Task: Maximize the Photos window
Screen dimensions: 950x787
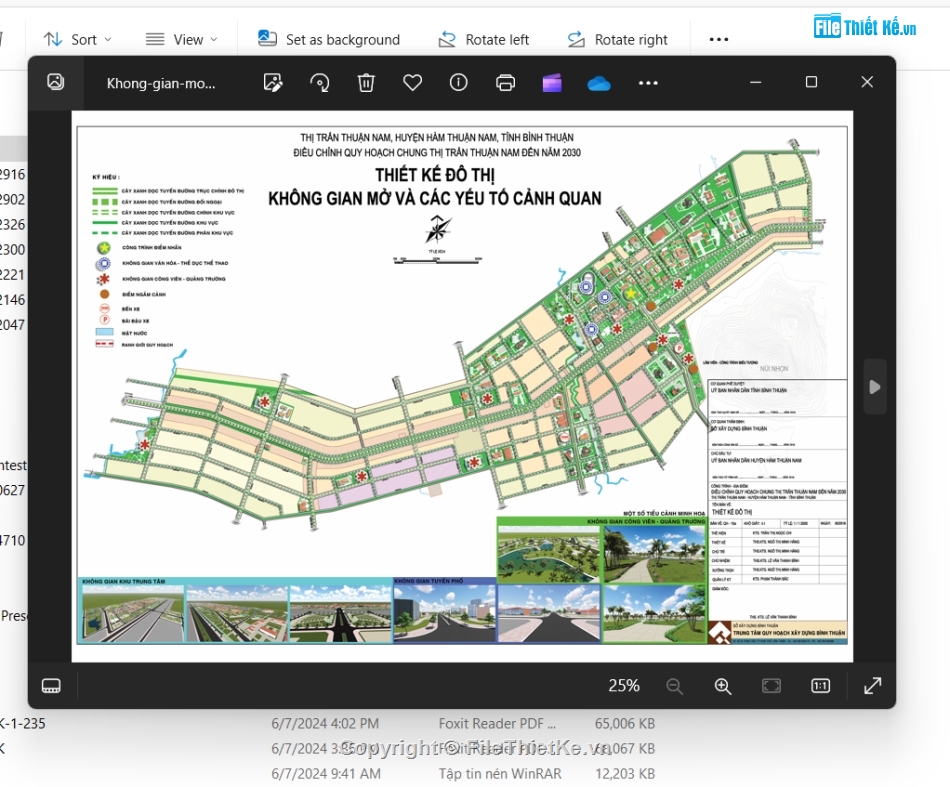Action: [811, 82]
